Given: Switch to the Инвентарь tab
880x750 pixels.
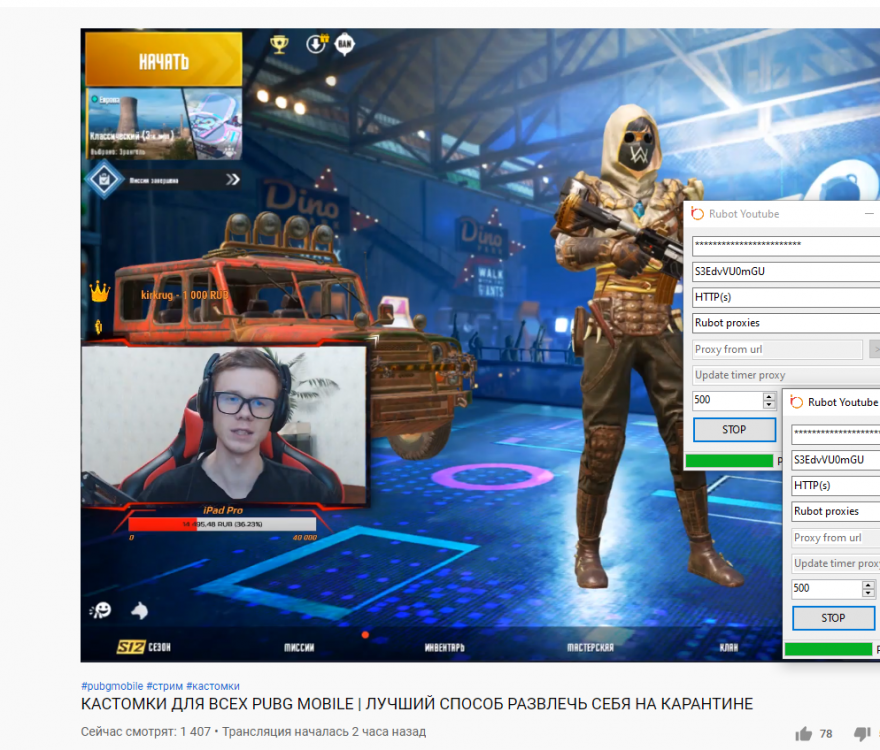Looking at the screenshot, I should [444, 647].
